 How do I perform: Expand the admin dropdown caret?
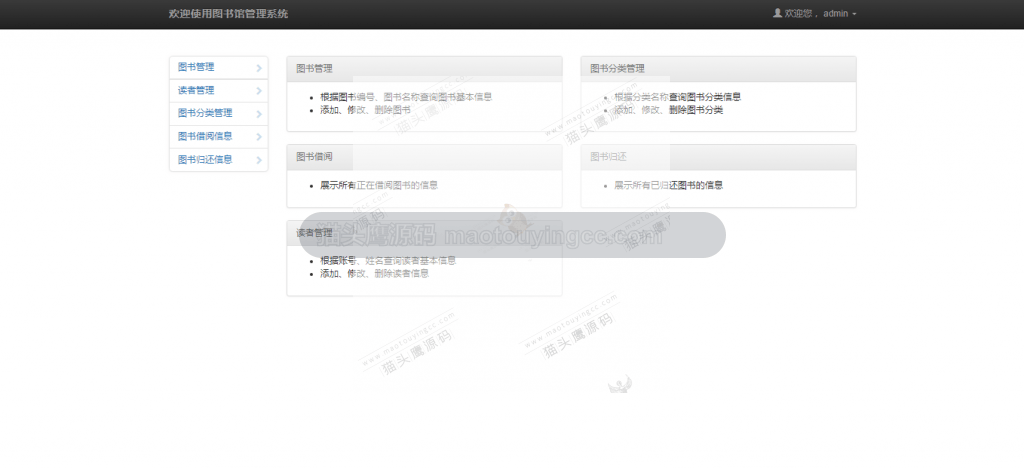point(854,14)
